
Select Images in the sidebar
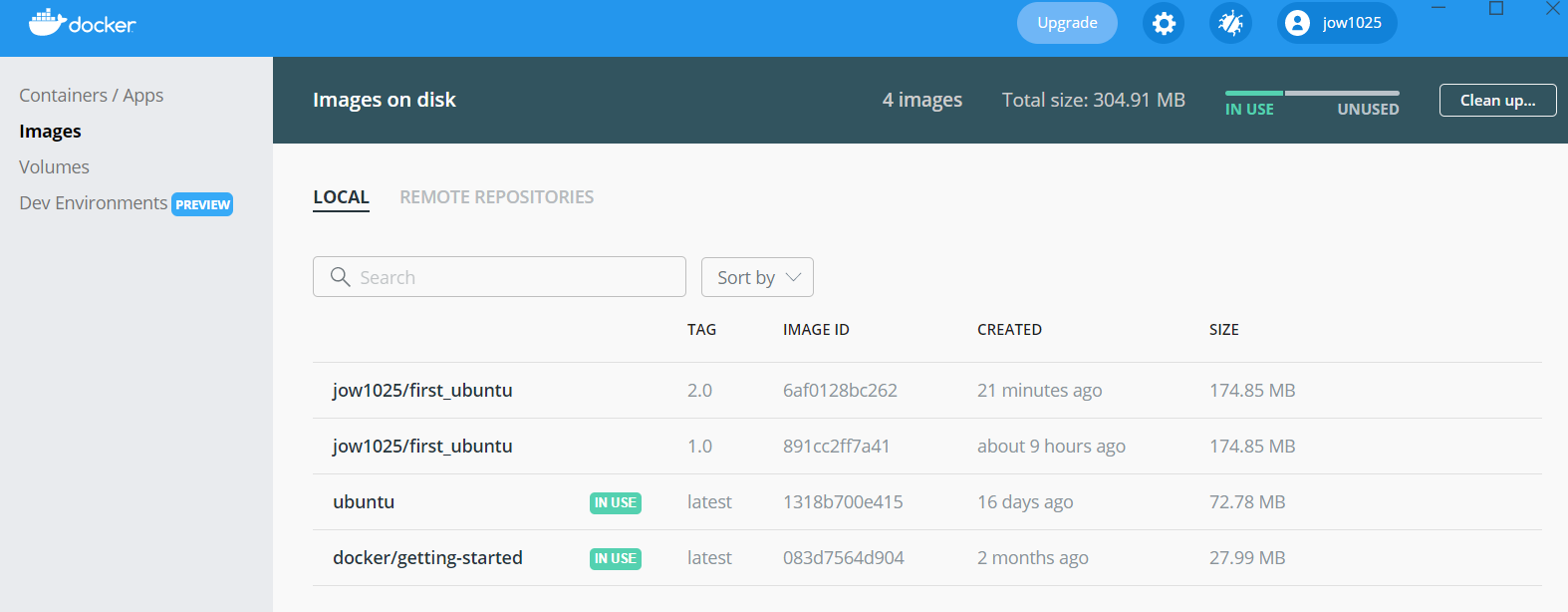pyautogui.click(x=50, y=132)
